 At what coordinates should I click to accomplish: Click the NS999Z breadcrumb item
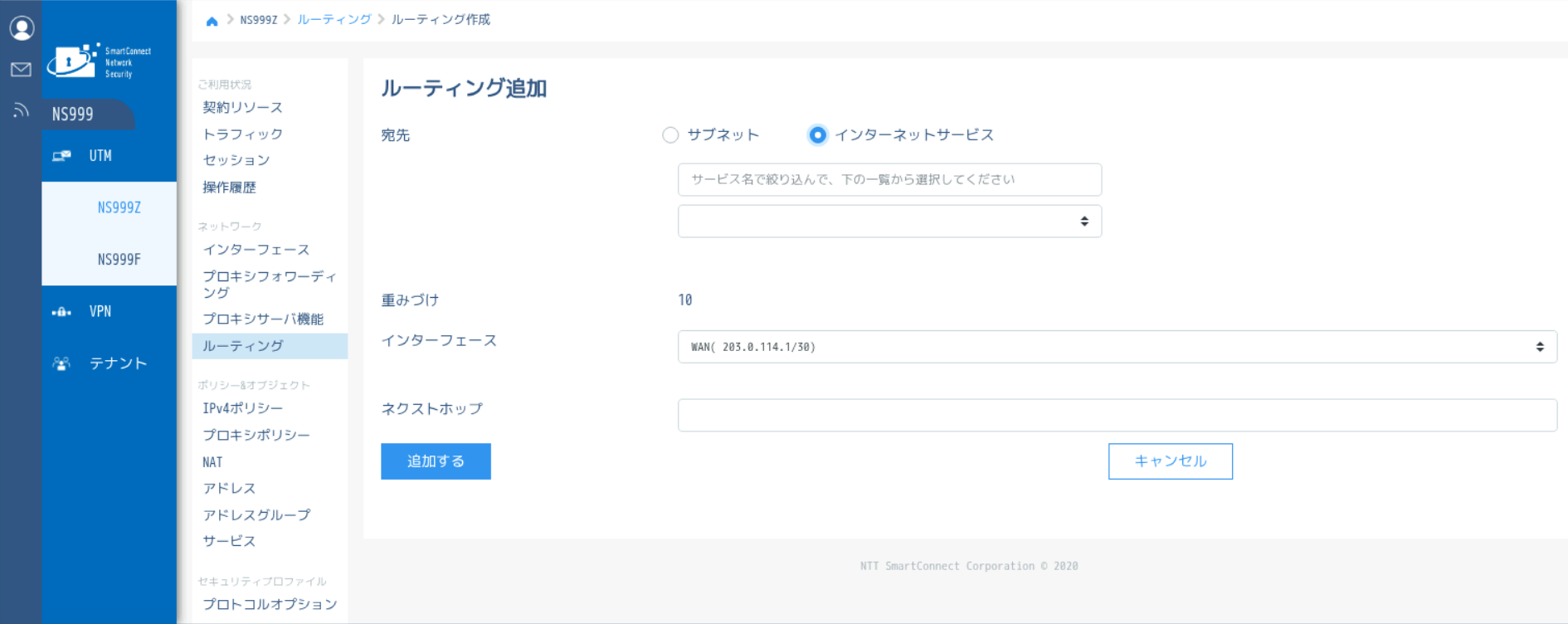coord(259,20)
